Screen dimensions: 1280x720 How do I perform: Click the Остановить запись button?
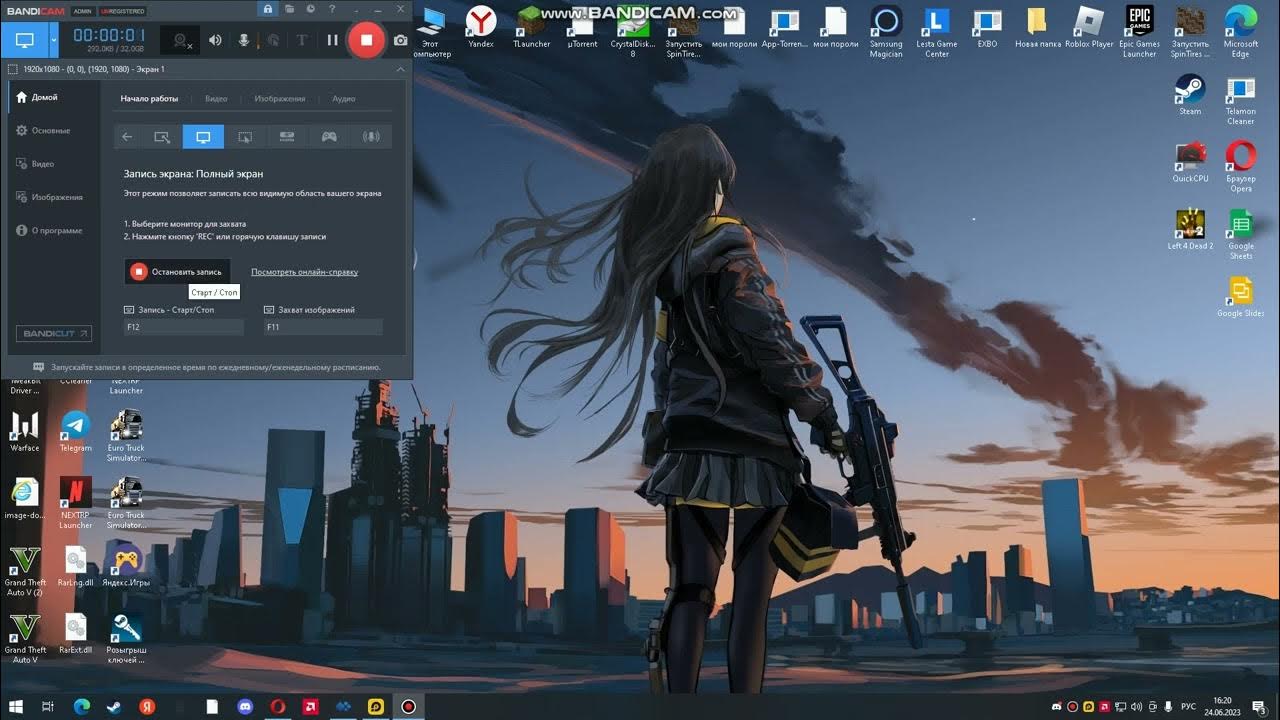177,271
